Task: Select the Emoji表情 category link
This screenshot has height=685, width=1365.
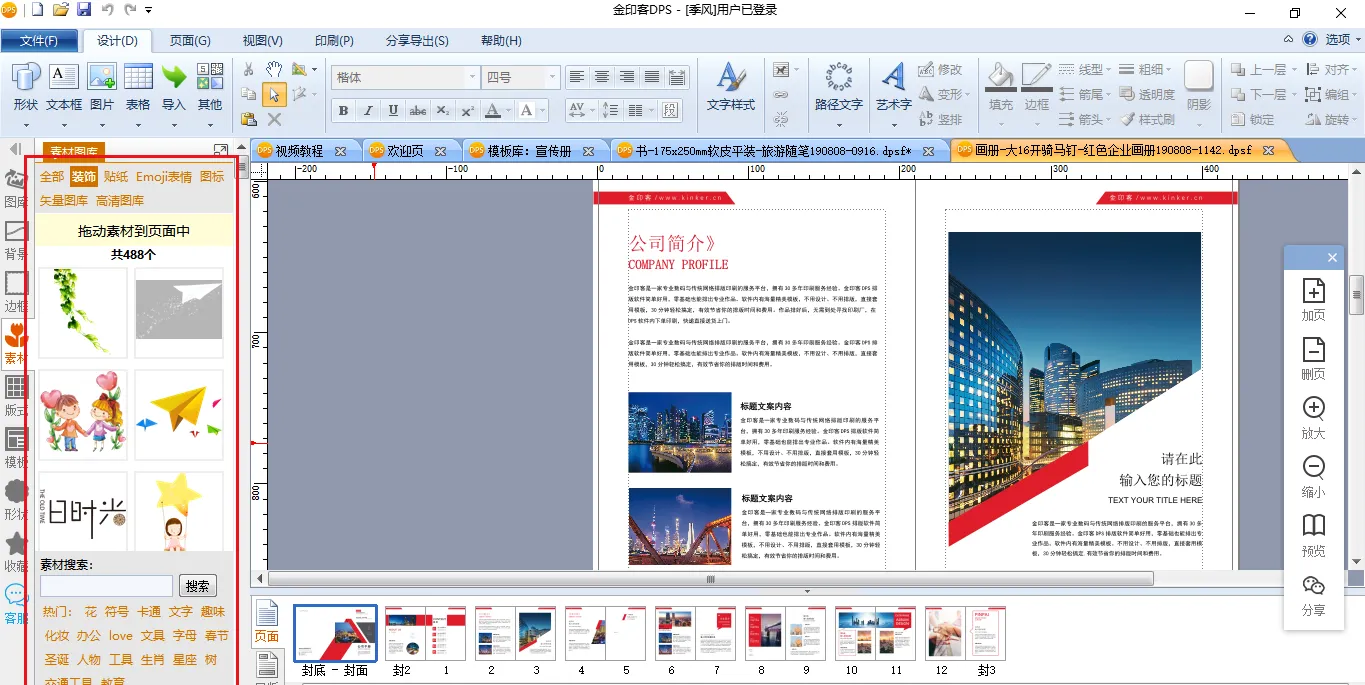Action: 164,177
